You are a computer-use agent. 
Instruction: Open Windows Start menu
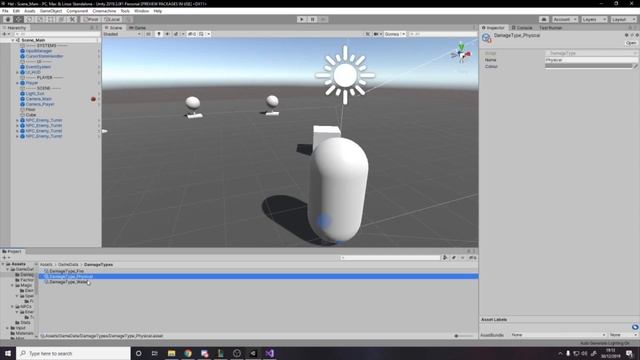pos(8,353)
